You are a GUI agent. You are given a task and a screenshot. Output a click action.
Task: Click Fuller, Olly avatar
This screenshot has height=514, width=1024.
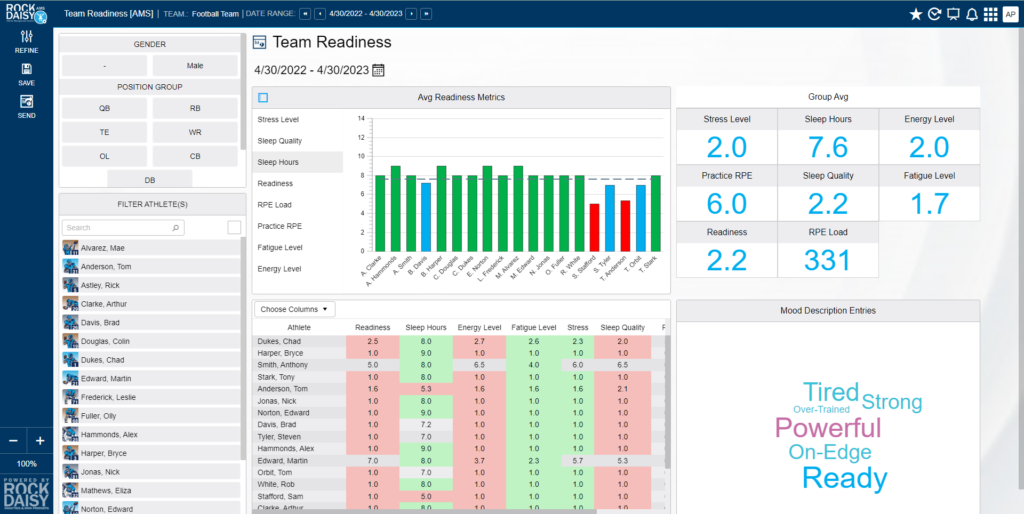pos(70,416)
